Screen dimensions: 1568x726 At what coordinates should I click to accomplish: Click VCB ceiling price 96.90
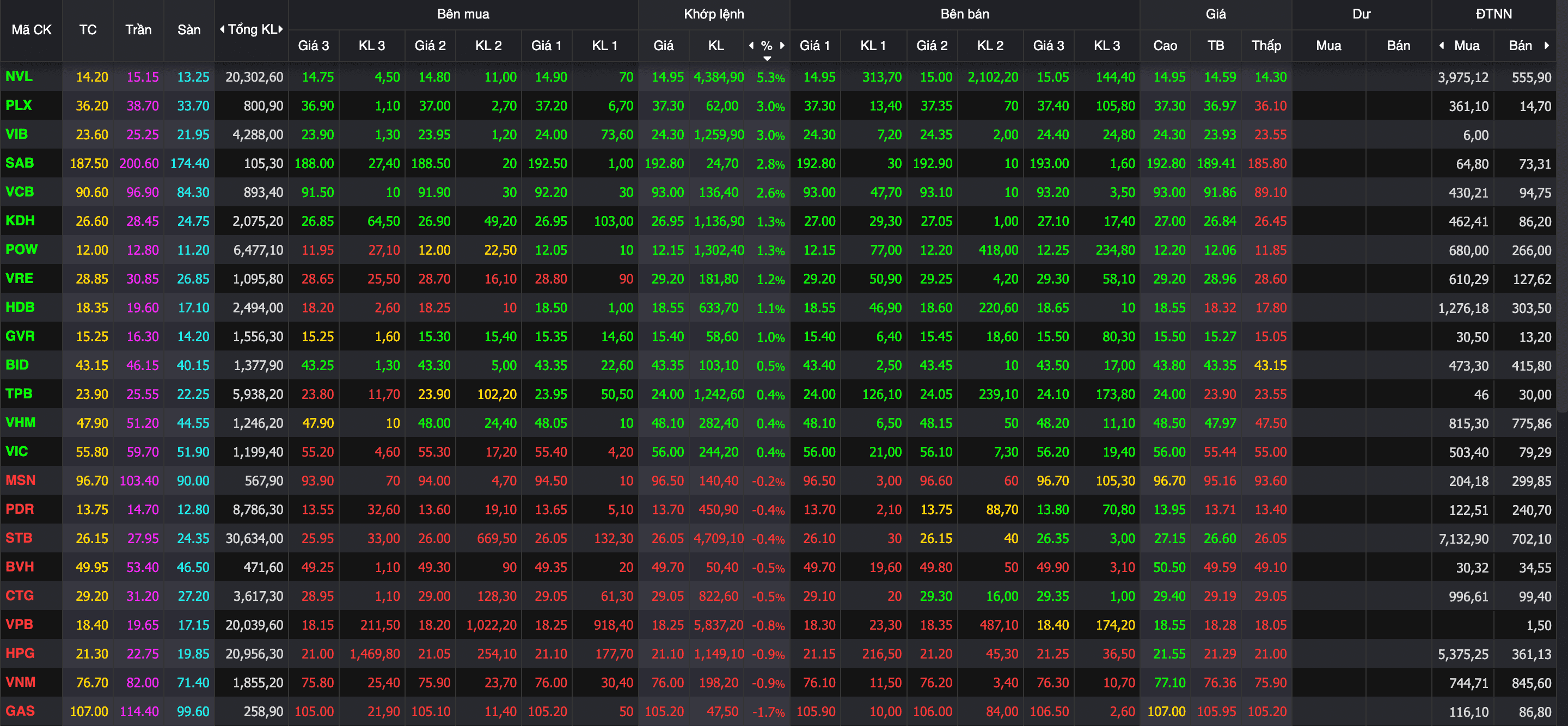pyautogui.click(x=143, y=192)
